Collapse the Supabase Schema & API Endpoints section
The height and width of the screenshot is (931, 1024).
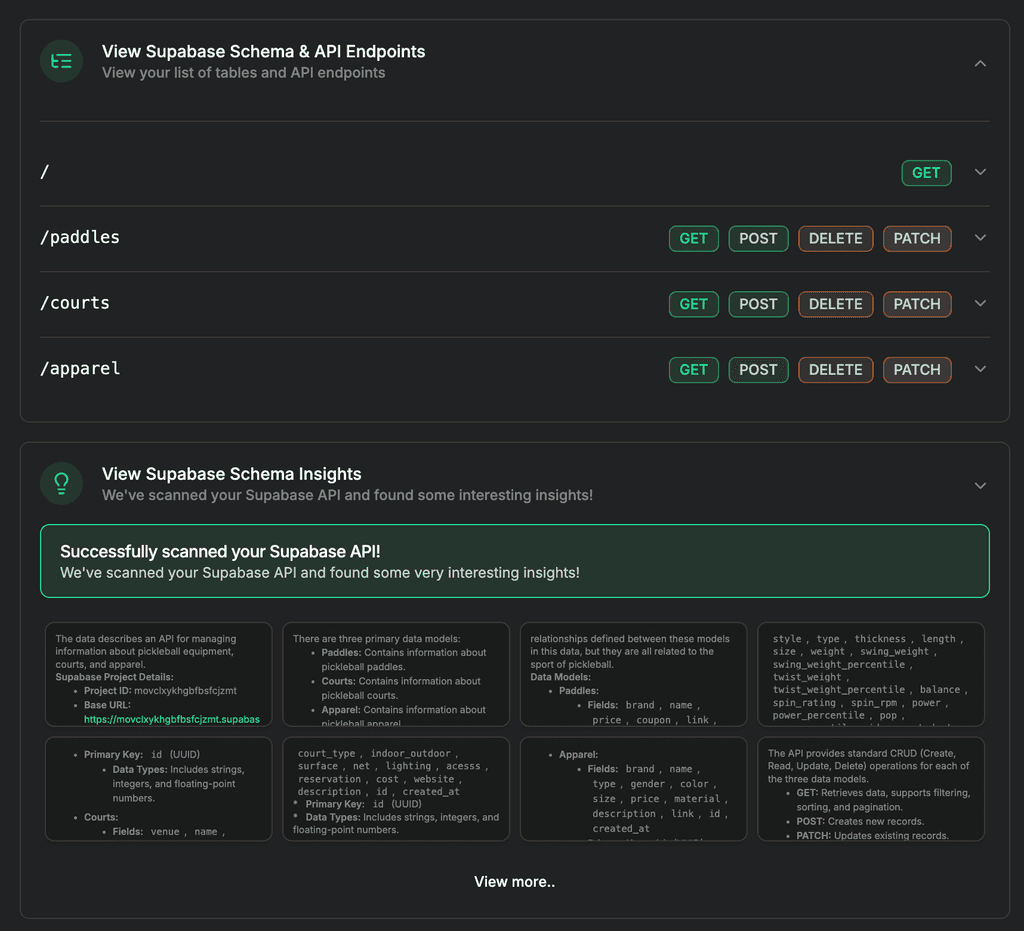click(x=980, y=62)
